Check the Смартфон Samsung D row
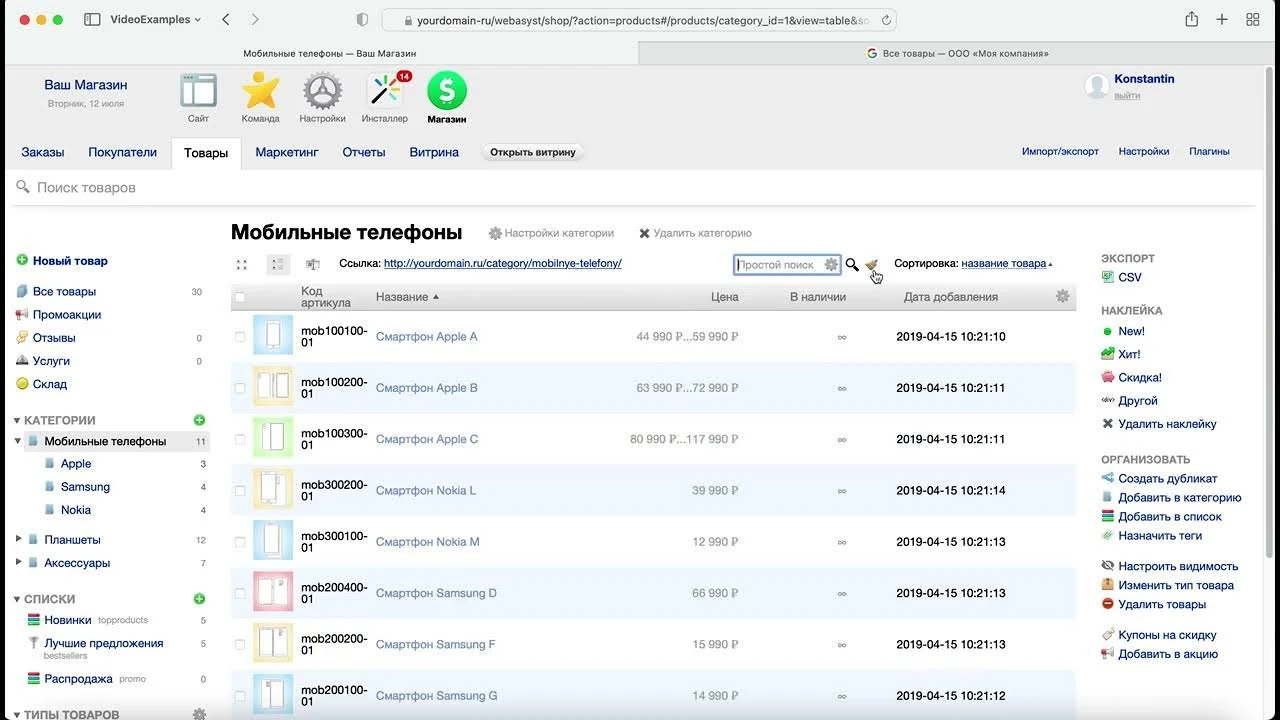This screenshot has width=1280, height=720. pos(240,593)
